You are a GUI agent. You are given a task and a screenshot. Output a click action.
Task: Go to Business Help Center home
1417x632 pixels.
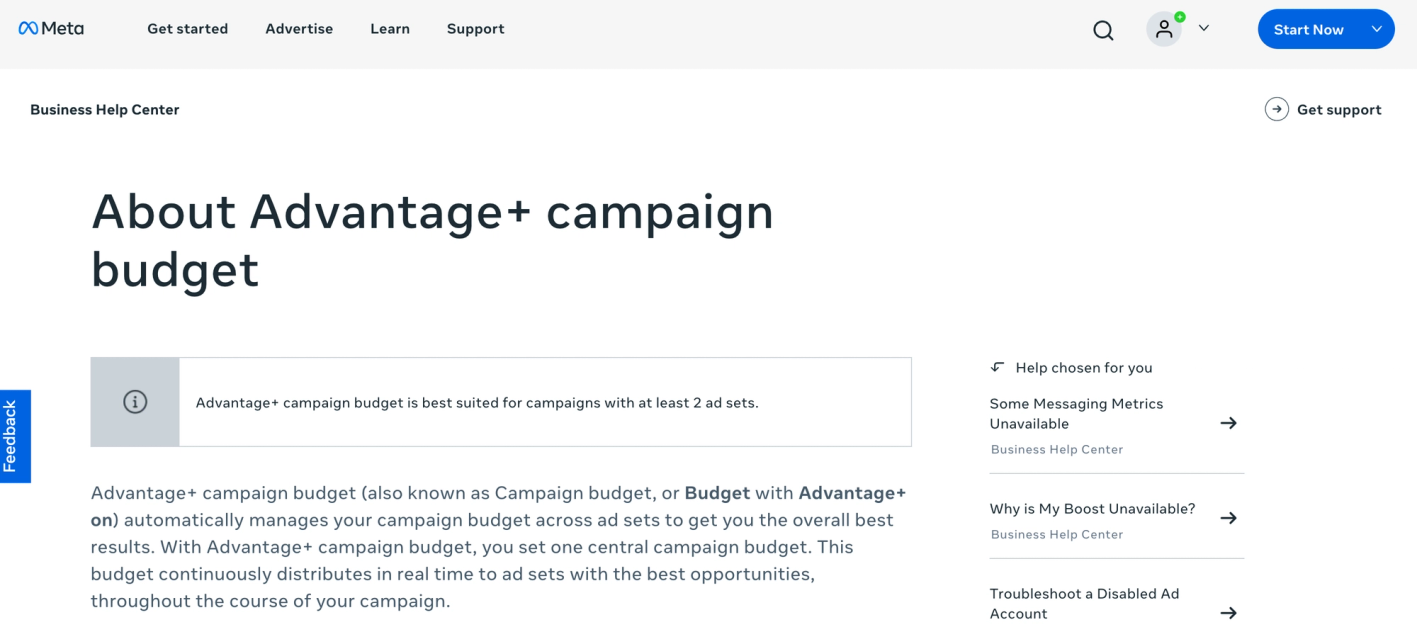(105, 110)
